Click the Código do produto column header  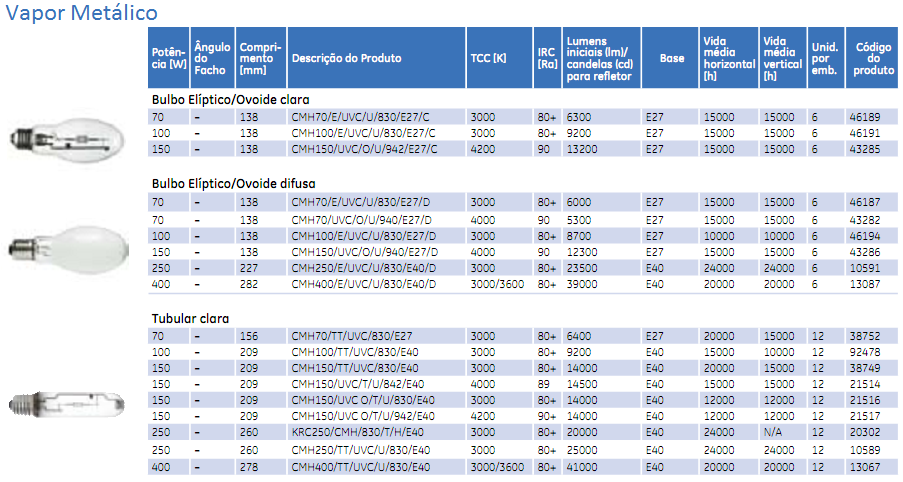(872, 58)
